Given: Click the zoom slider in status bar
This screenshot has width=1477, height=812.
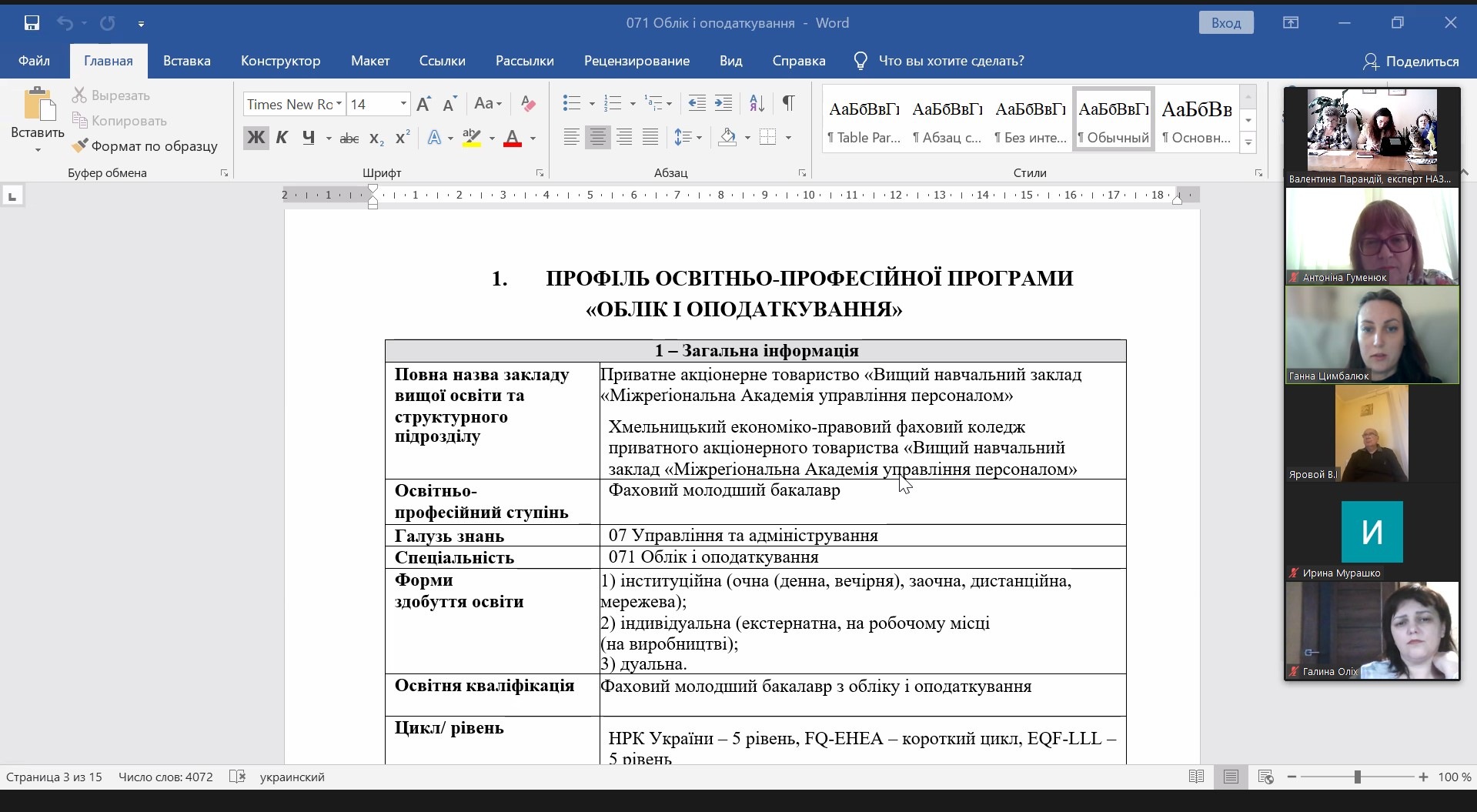Looking at the screenshot, I should click(x=1358, y=777).
